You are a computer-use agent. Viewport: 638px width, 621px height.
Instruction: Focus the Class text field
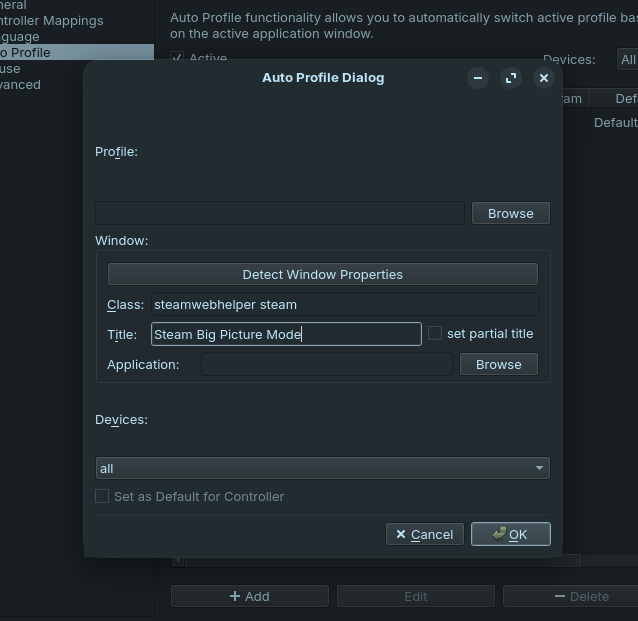[343, 304]
